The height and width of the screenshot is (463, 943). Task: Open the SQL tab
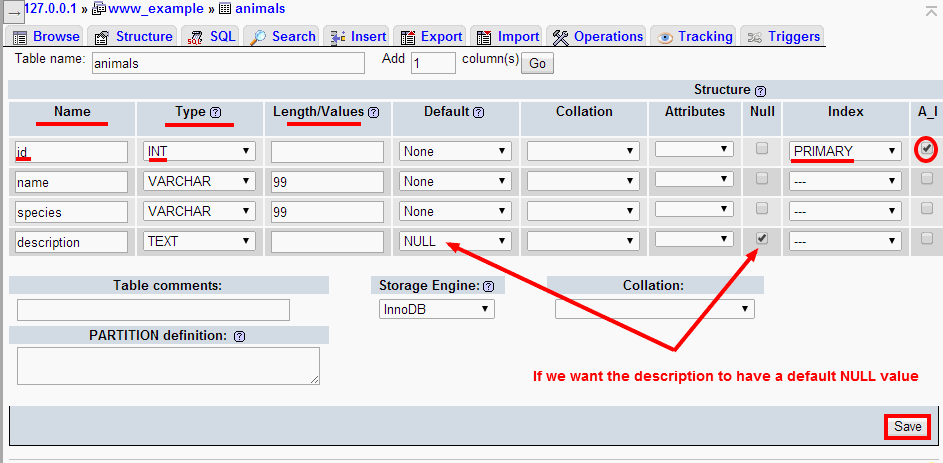point(210,36)
